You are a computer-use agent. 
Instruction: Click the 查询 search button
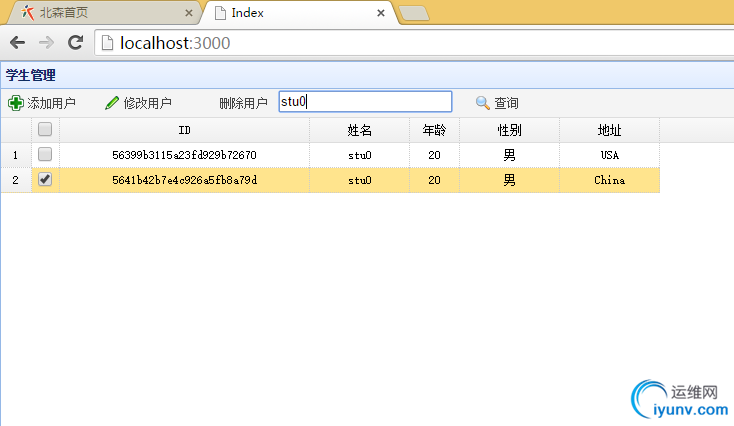(x=497, y=103)
